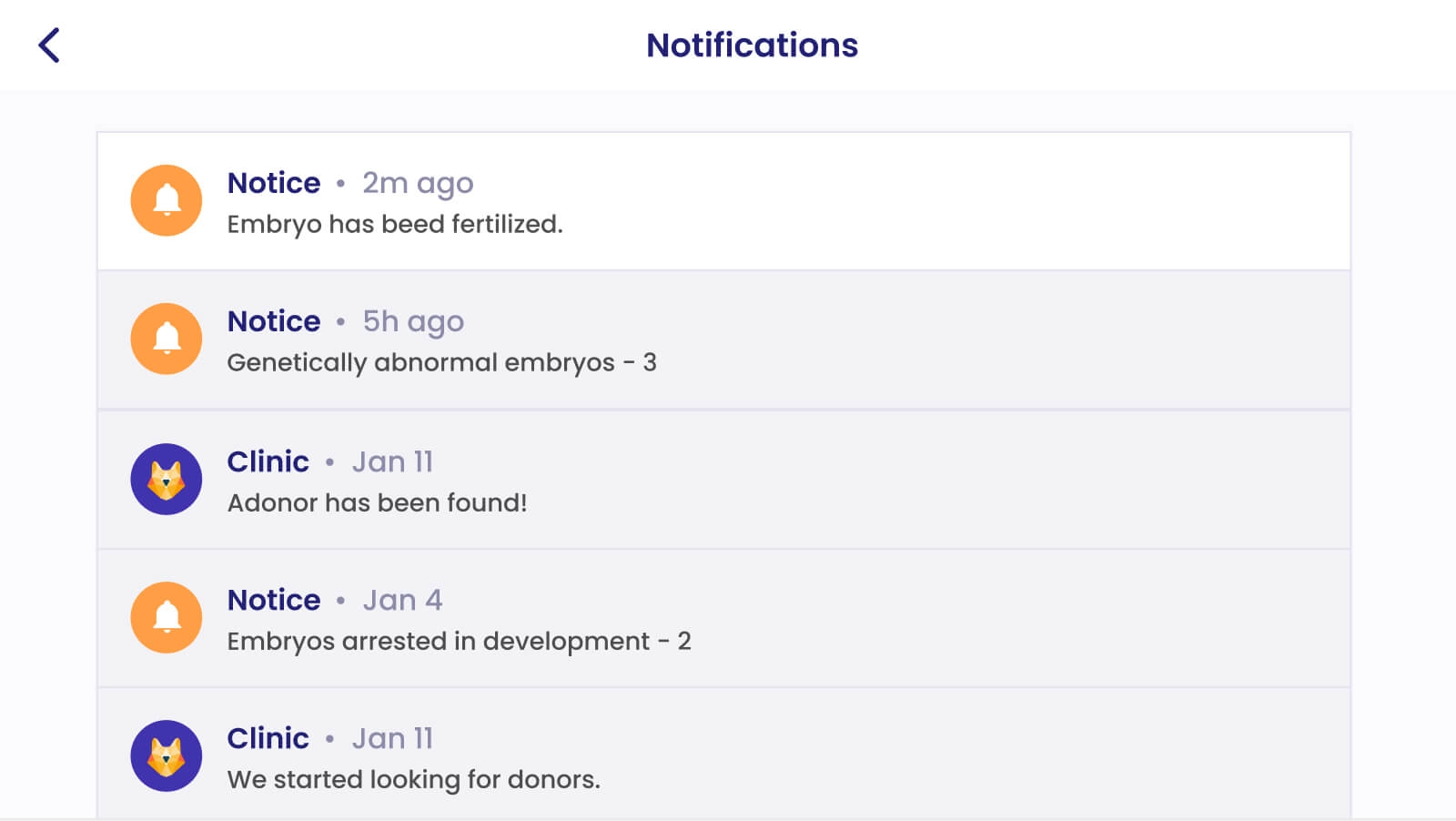The height and width of the screenshot is (821, 1456).
Task: Open 'Embryos arrested in development - 2' notification
Action: (459, 641)
